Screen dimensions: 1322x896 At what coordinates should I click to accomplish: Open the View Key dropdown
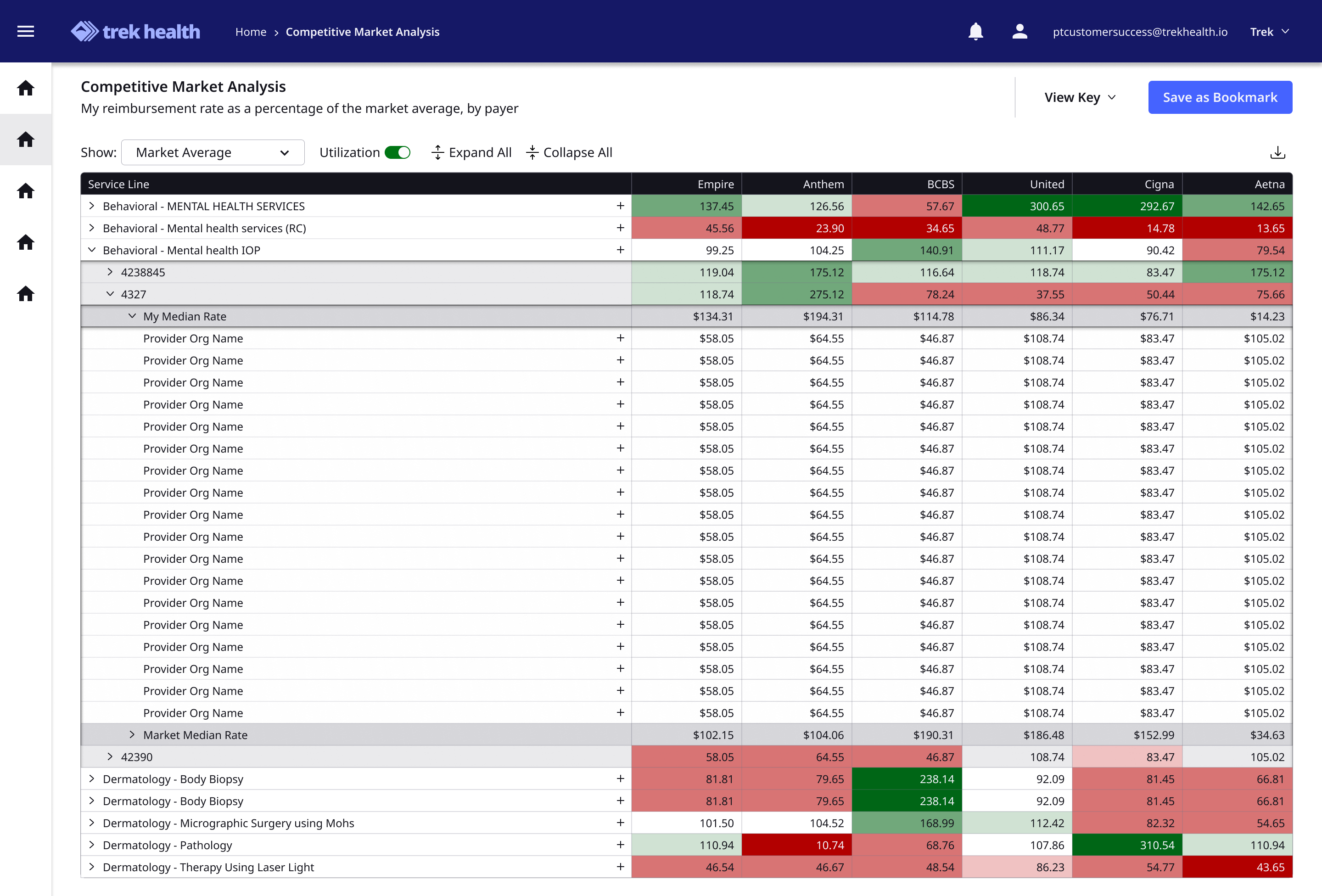point(1080,97)
